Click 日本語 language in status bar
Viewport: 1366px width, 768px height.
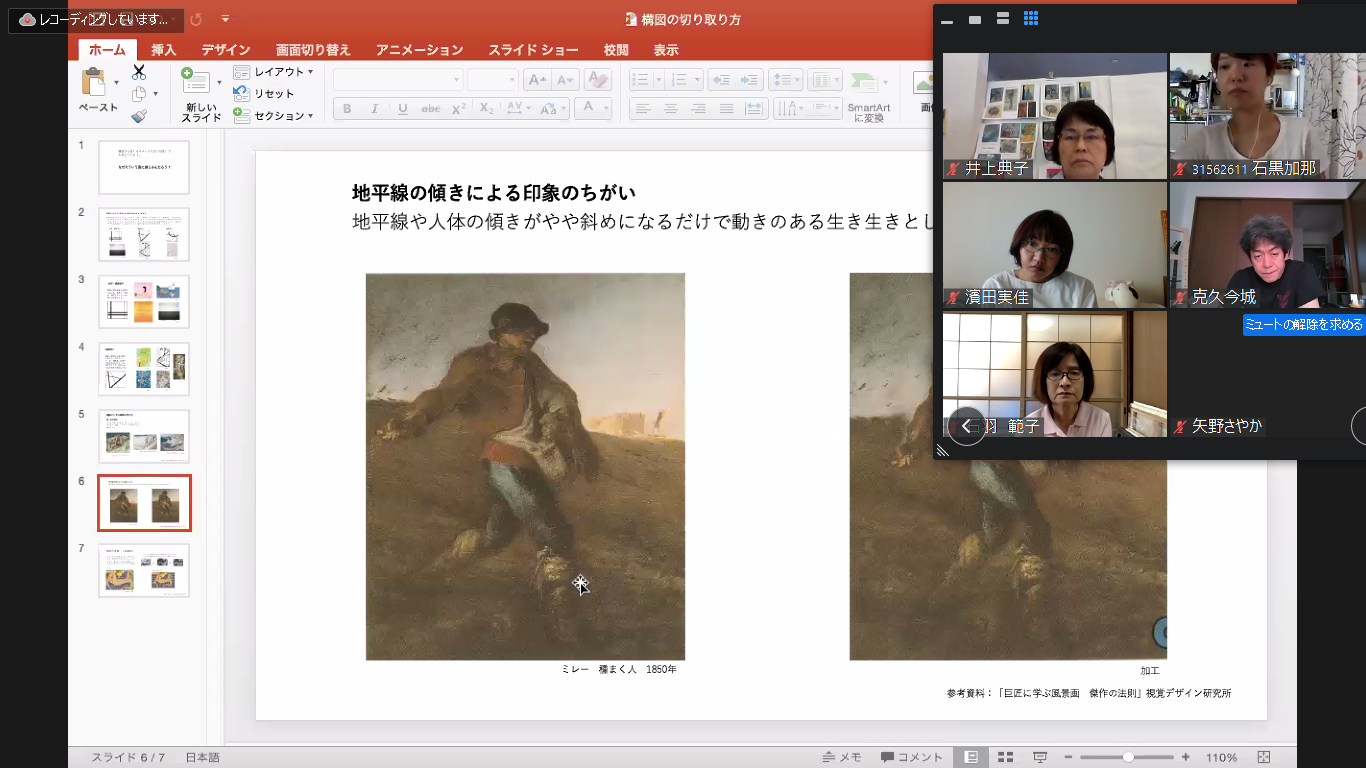202,757
